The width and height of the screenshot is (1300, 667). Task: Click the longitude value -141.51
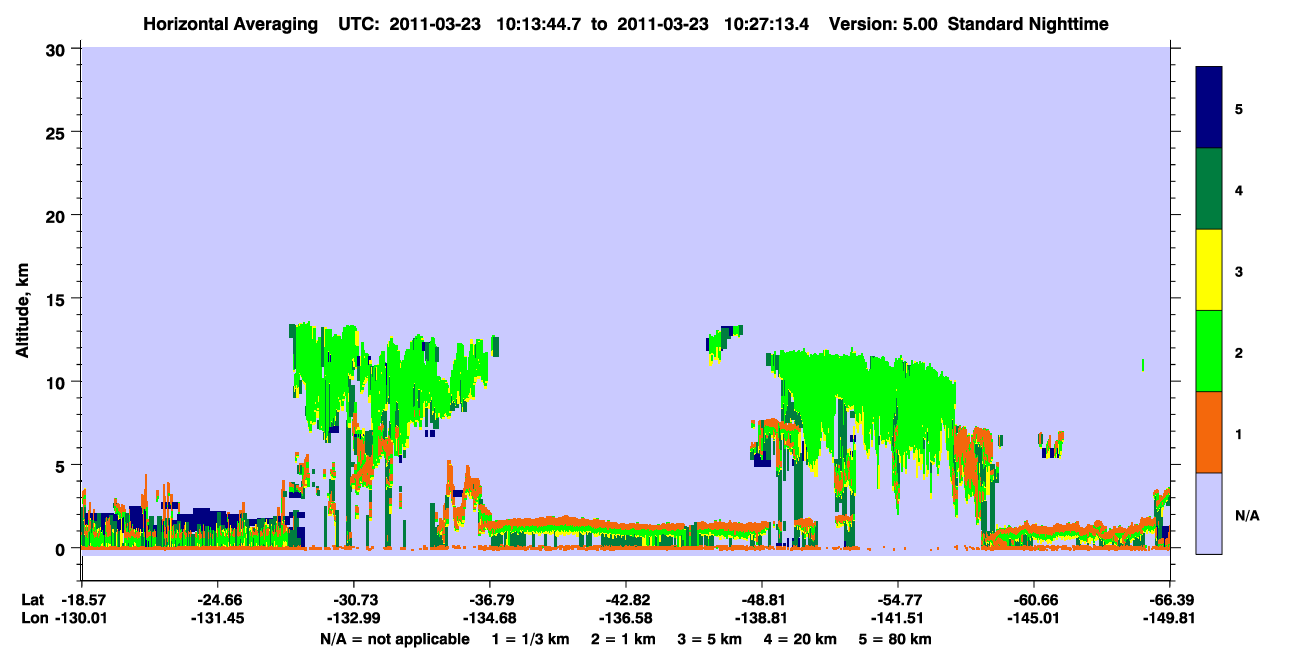[x=897, y=618]
